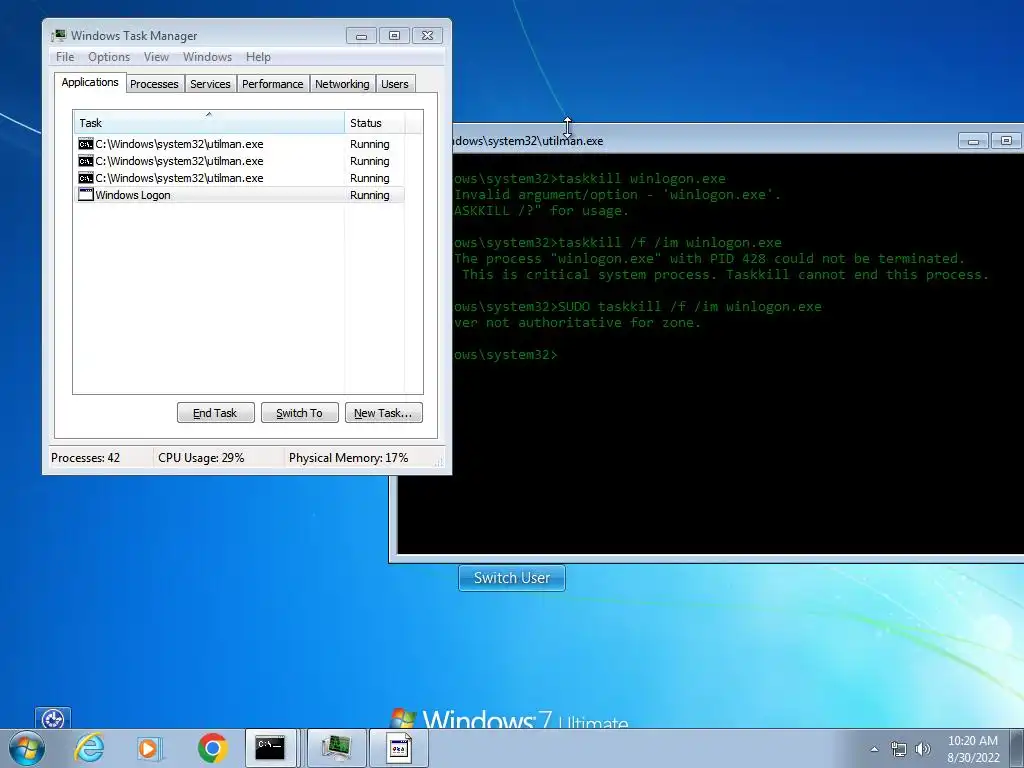Open the Windows Start menu orb
This screenshot has width=1024, height=768.
click(x=27, y=748)
